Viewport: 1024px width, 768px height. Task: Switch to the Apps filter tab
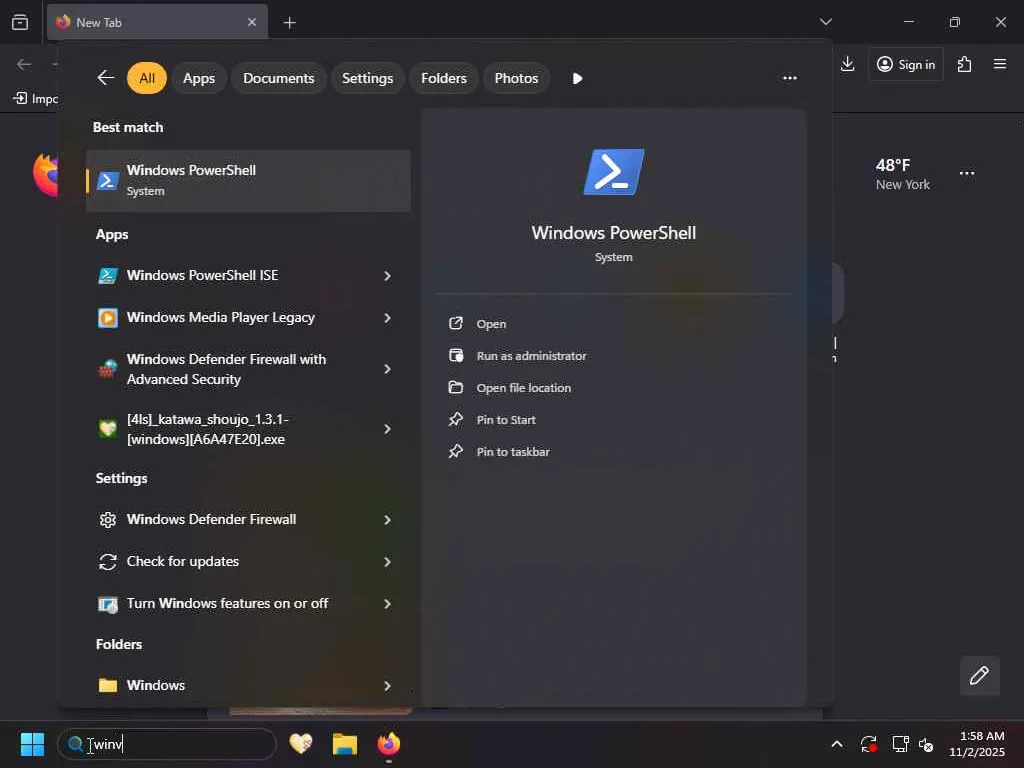pyautogui.click(x=199, y=78)
